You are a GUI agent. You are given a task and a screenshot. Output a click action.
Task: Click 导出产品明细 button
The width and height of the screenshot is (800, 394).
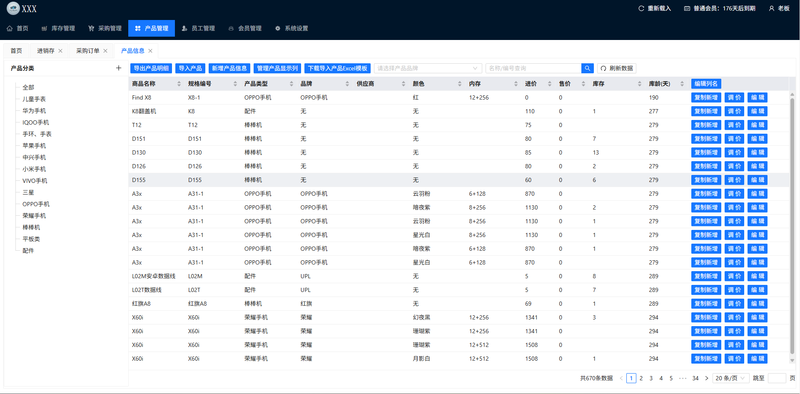point(151,68)
